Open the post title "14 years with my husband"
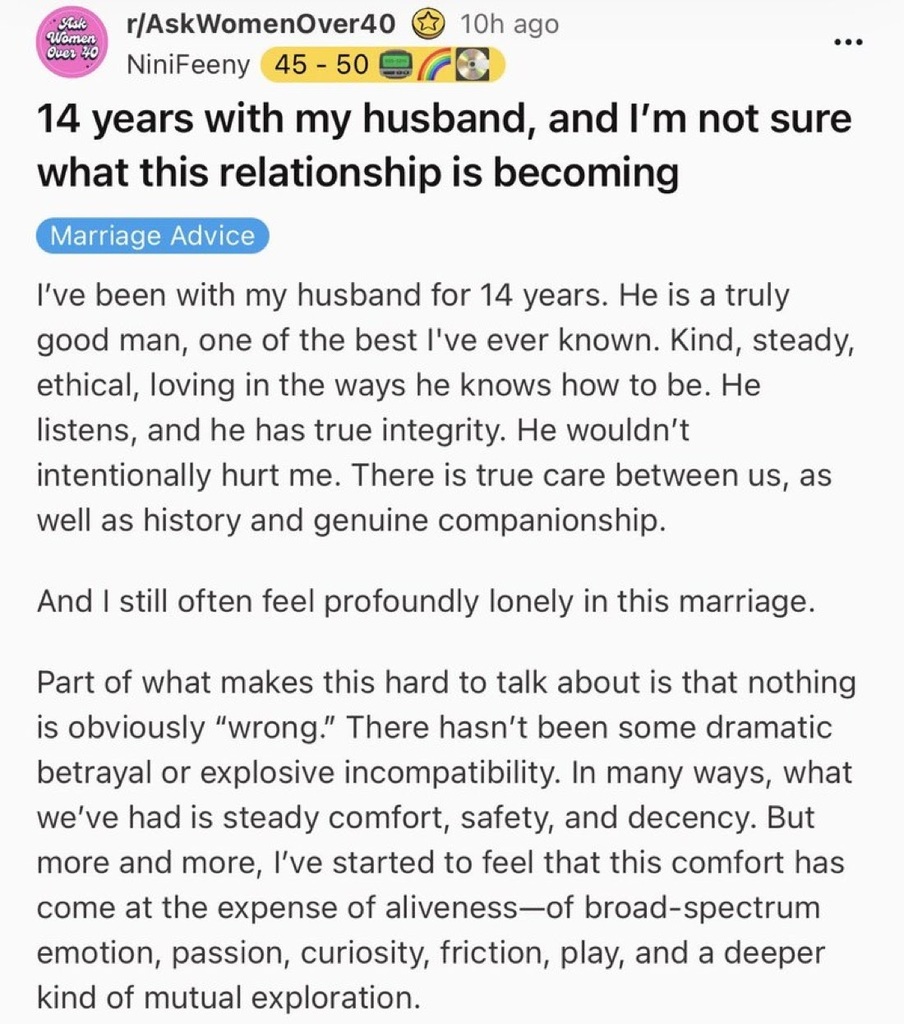The image size is (904, 1024). point(444,121)
